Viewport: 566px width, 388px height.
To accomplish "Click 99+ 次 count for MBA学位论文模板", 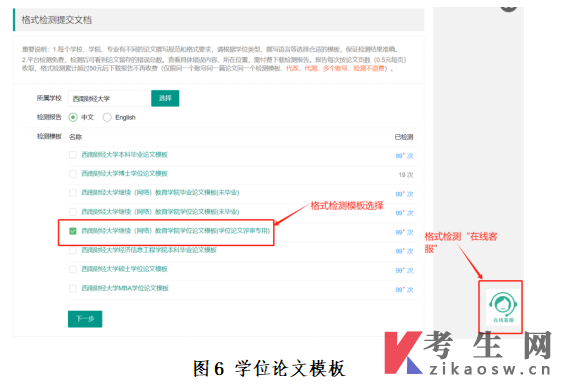I will pos(404,289).
